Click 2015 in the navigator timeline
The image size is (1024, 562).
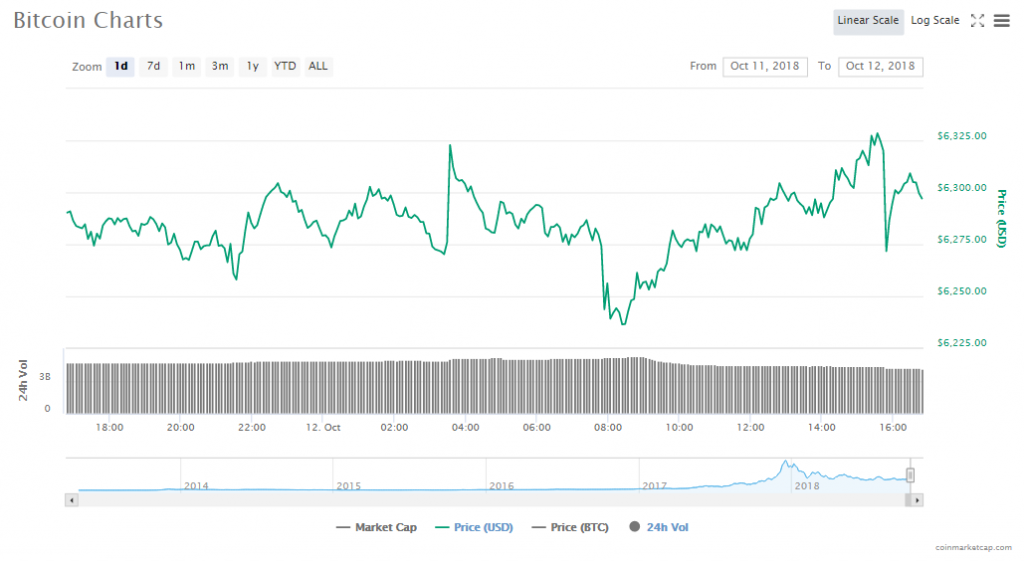pyautogui.click(x=349, y=486)
